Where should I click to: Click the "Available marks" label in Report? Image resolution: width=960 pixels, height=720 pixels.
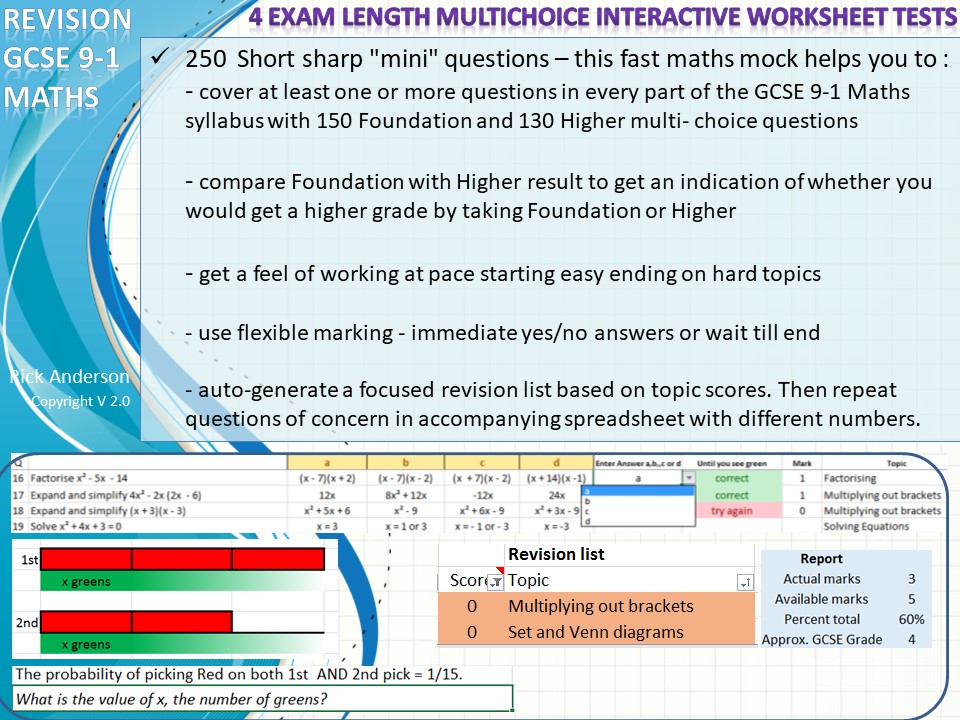coord(821,599)
